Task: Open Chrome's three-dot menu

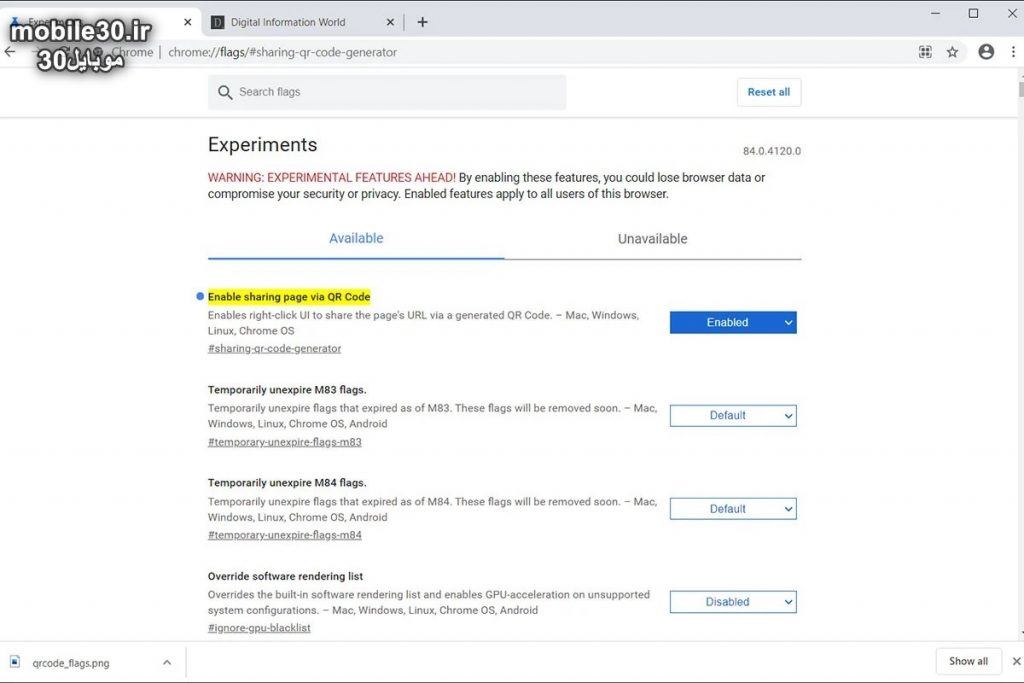Action: 1012,52
